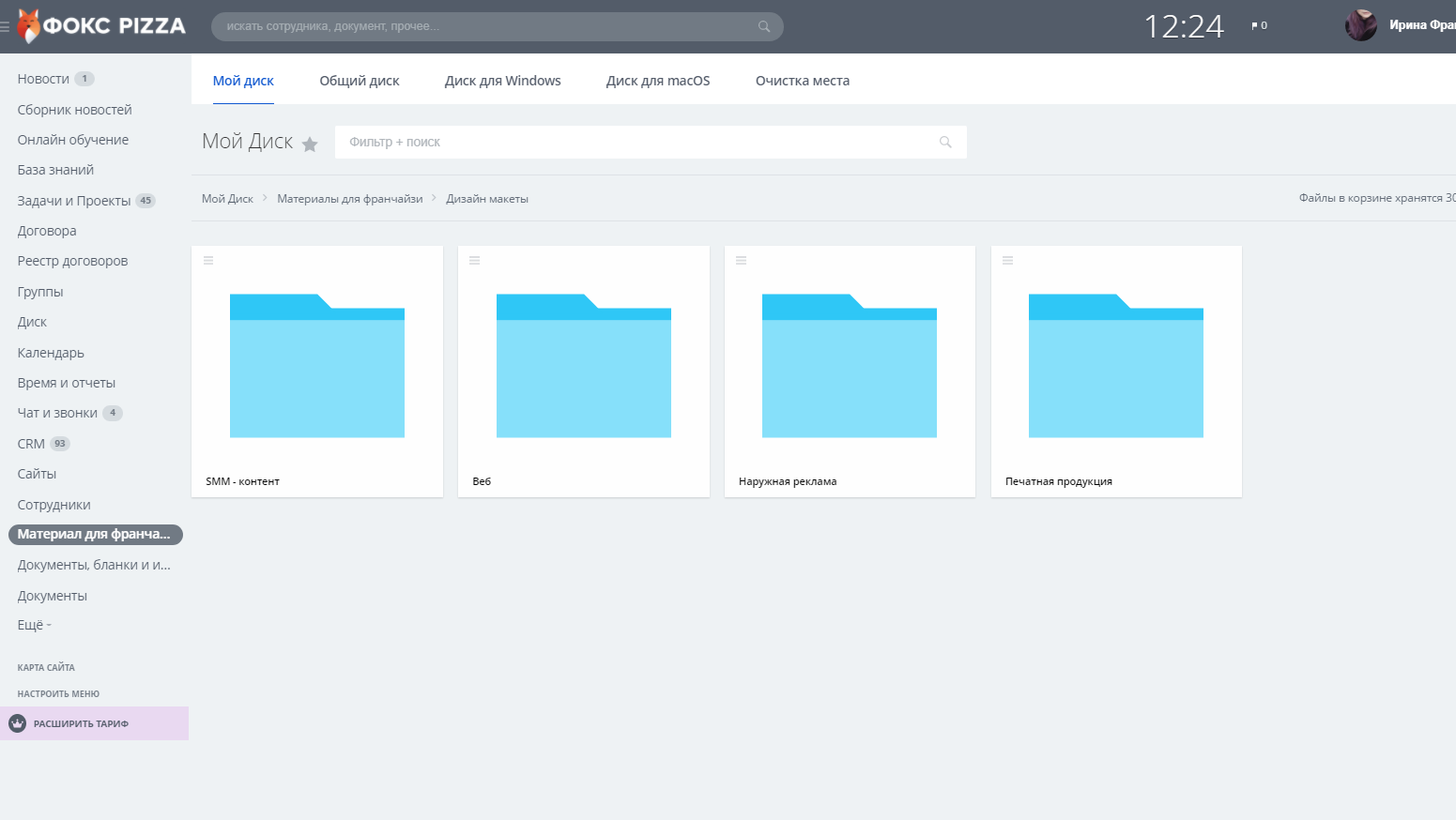
Task: Focus the top employee and document search field
Action: pos(498,26)
